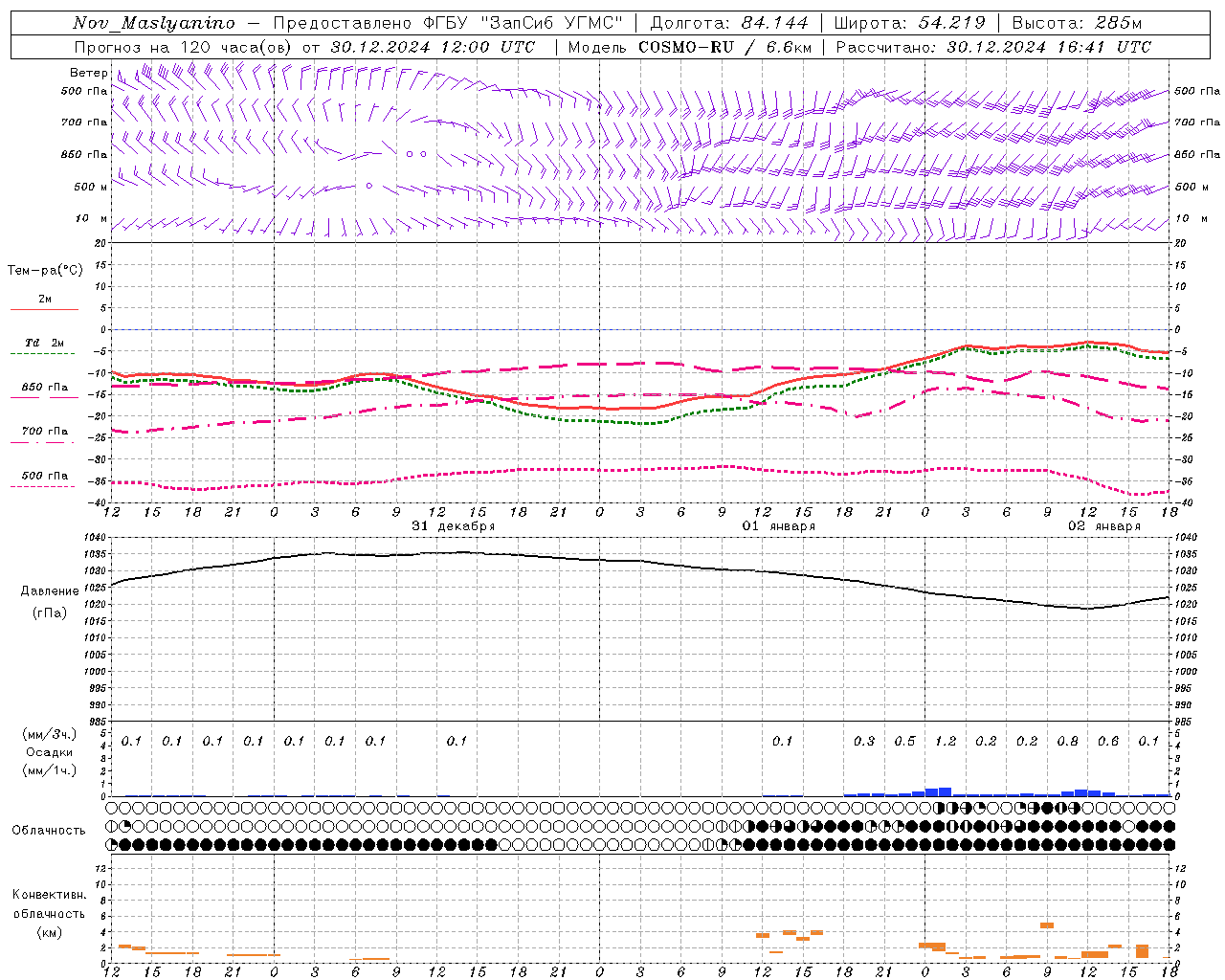Click the Давление pressure panel label

(50, 591)
